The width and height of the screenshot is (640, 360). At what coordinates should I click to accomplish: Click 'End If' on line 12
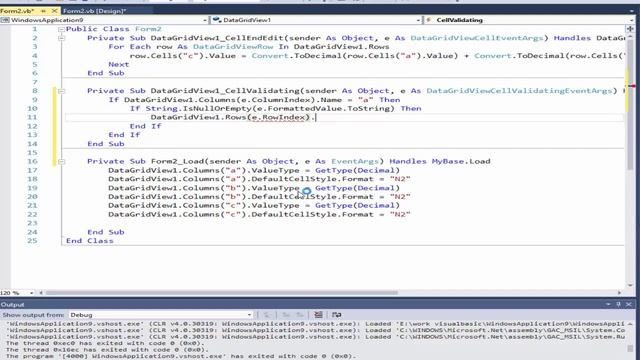[x=146, y=126]
